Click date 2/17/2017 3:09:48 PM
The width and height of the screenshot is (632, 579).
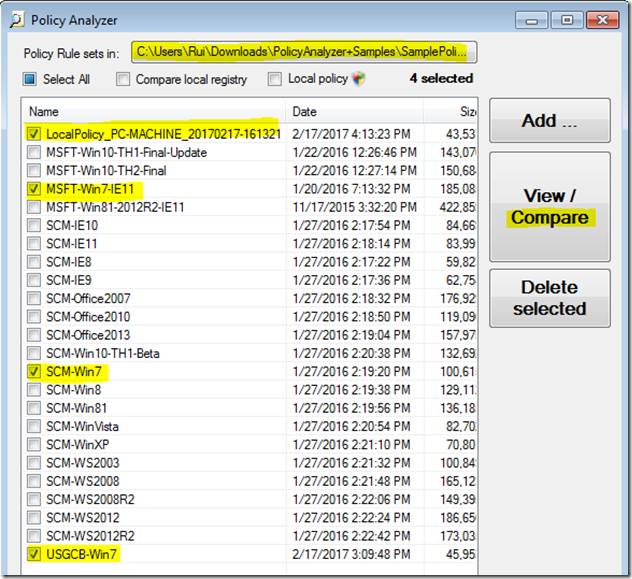point(351,554)
